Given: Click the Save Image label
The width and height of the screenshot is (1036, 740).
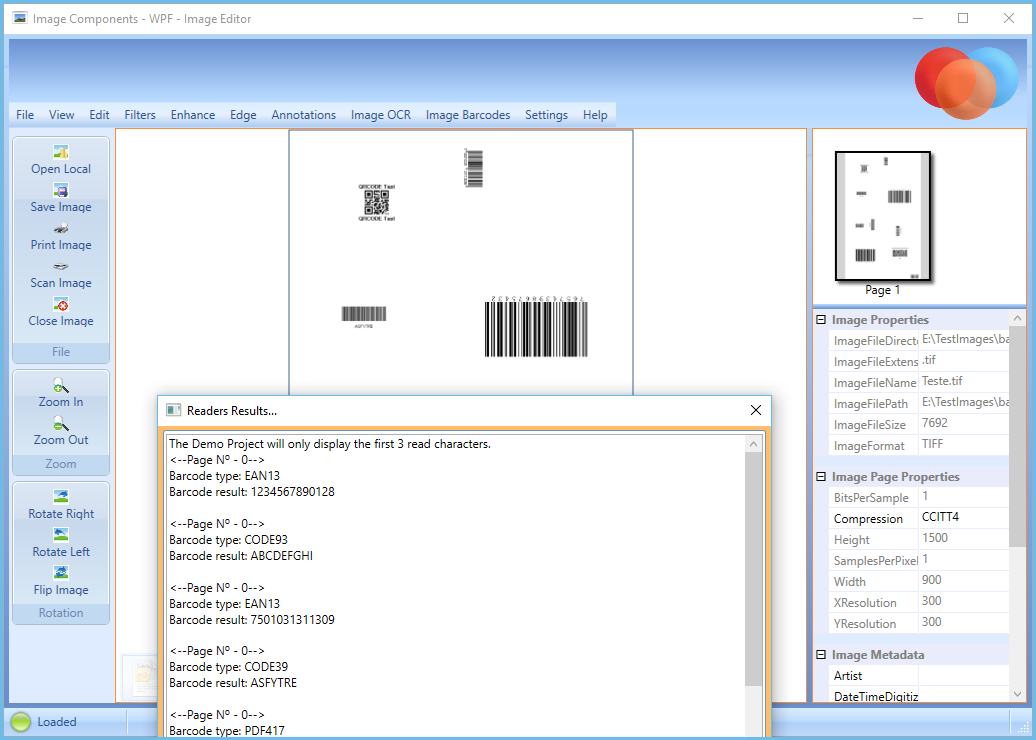Looking at the screenshot, I should pos(61,207).
